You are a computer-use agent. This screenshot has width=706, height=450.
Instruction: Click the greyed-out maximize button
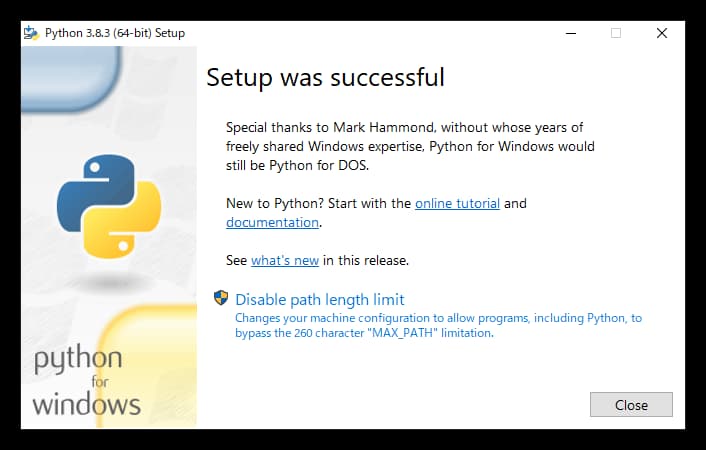pos(616,33)
